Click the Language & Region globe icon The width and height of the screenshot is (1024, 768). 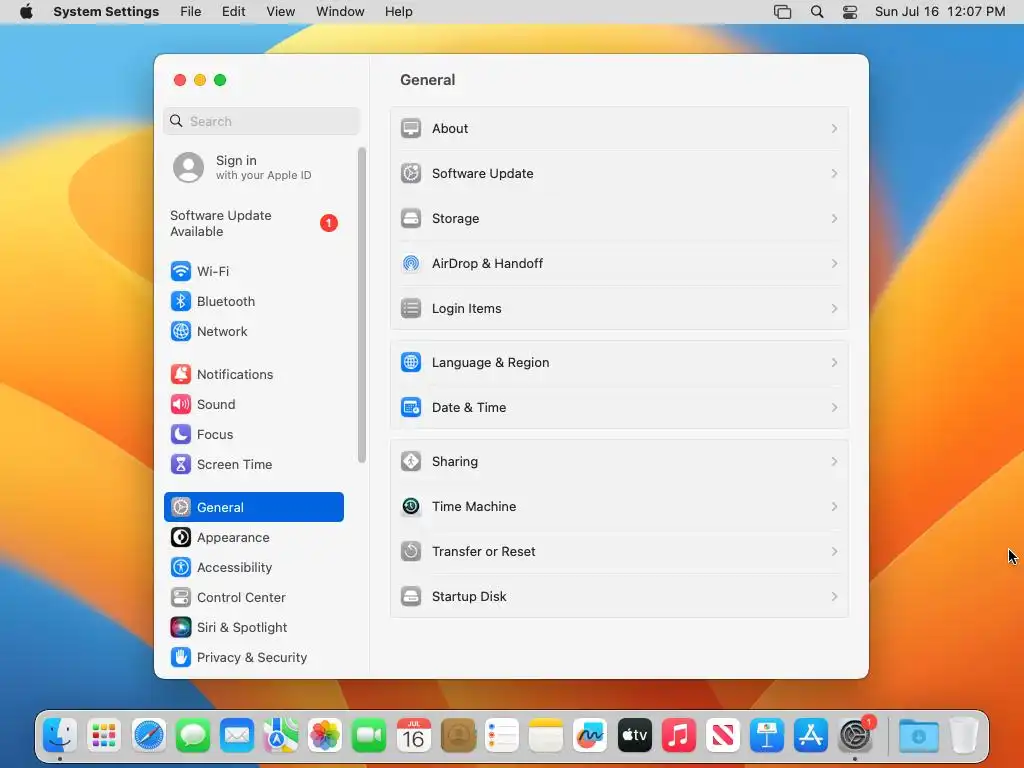click(411, 362)
